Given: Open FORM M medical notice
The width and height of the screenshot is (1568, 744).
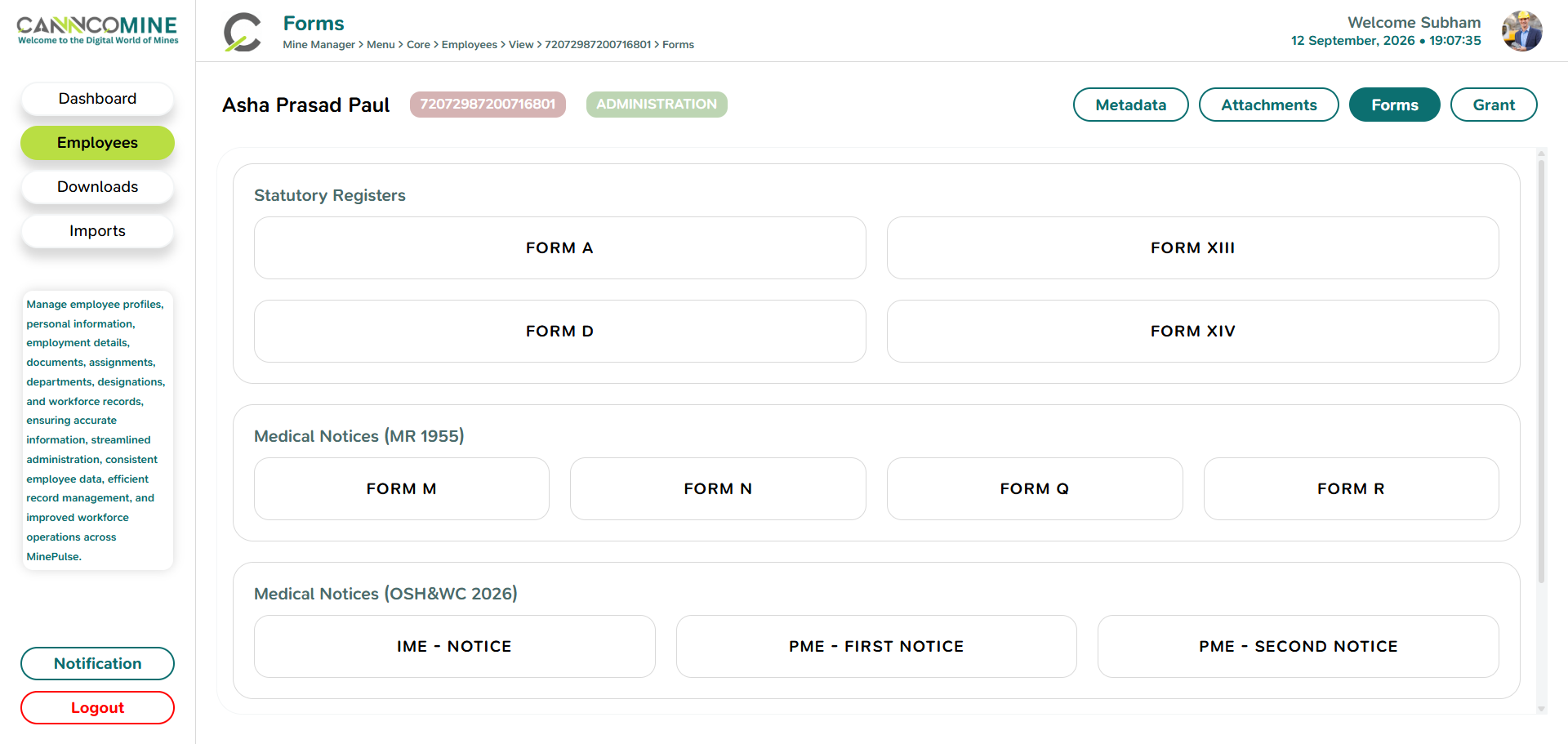Looking at the screenshot, I should tap(401, 489).
